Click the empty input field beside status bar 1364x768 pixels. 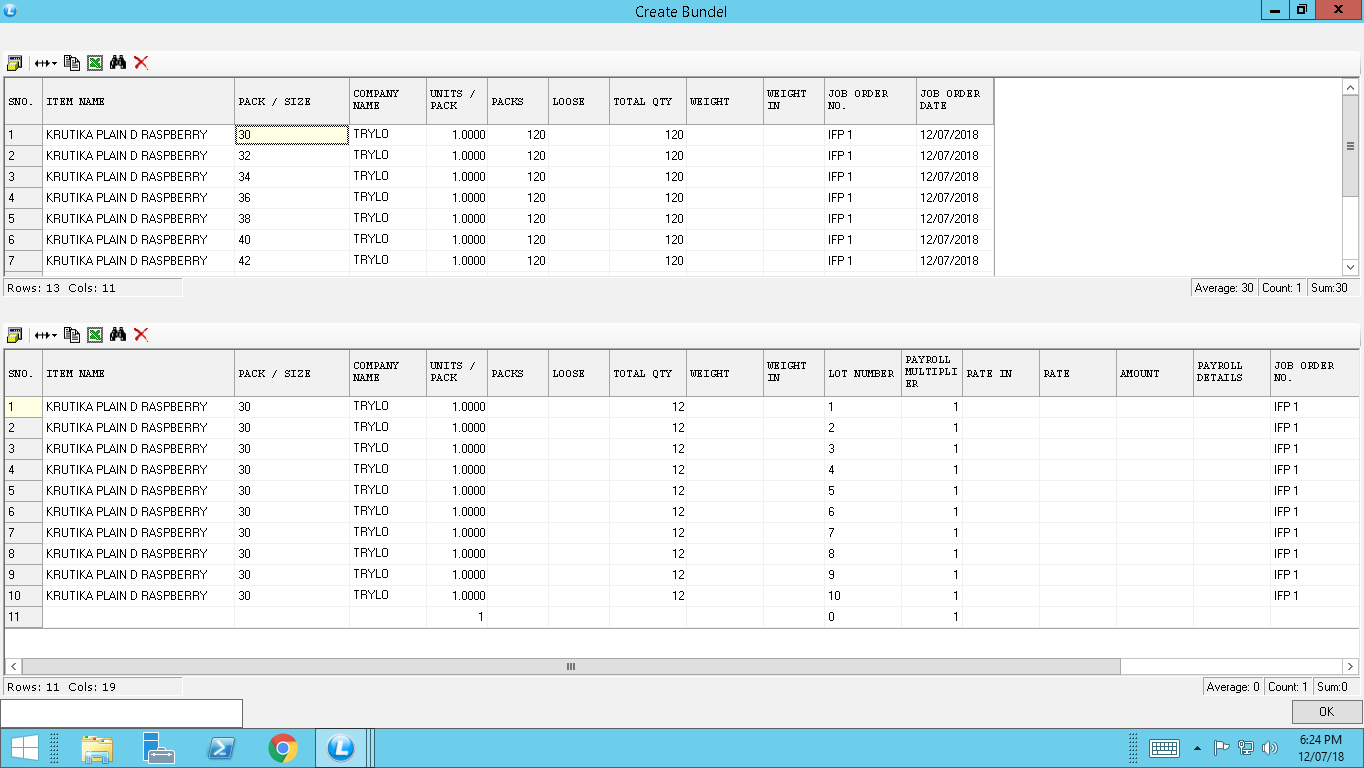point(121,713)
